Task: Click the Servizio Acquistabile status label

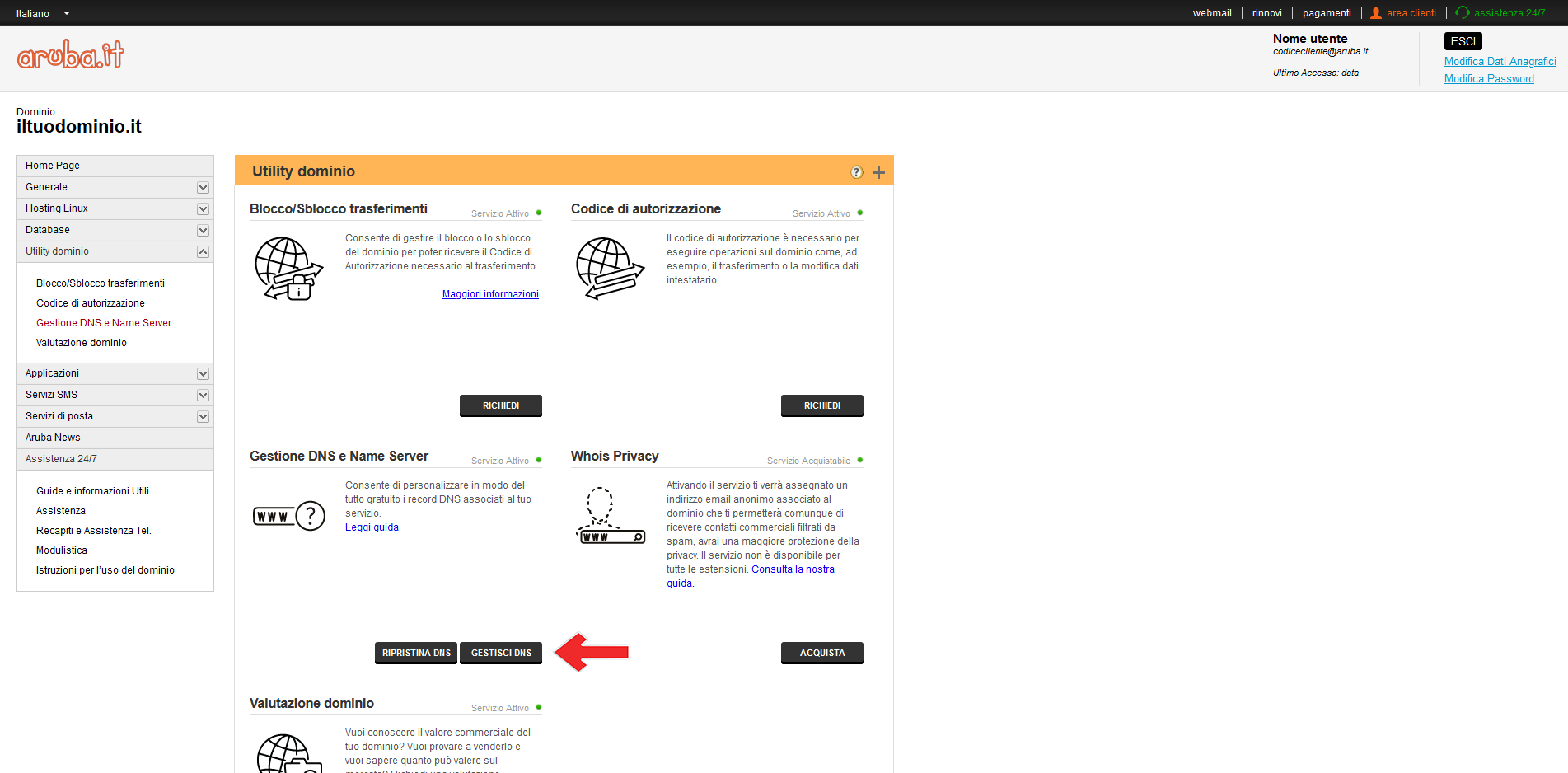Action: pyautogui.click(x=808, y=461)
